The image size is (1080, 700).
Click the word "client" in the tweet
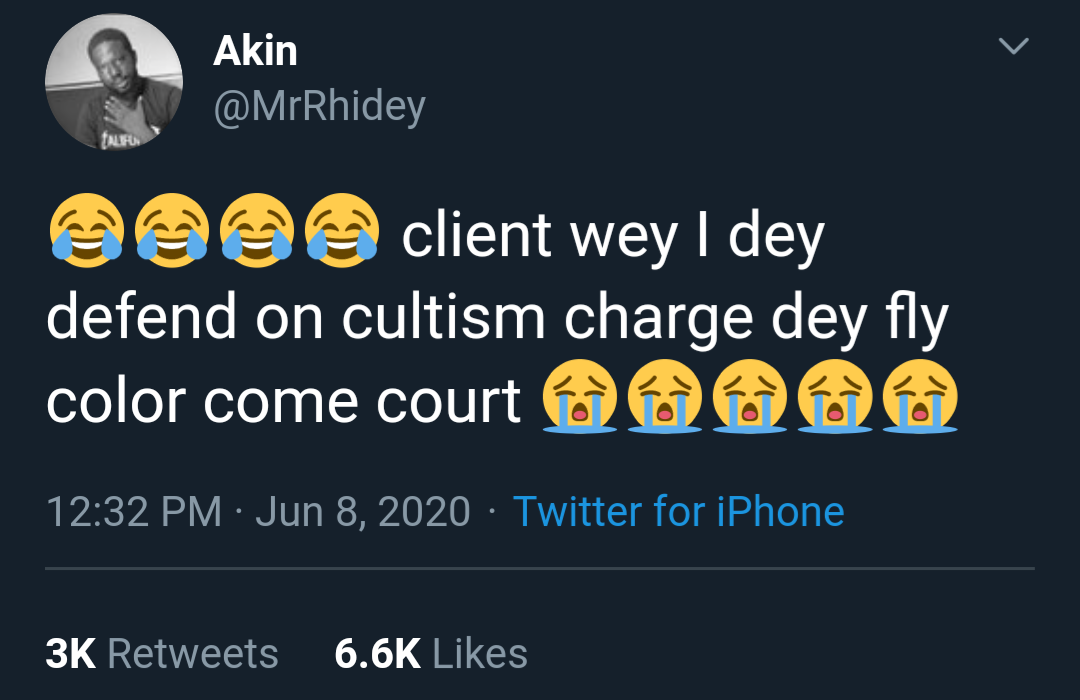pyautogui.click(x=476, y=236)
